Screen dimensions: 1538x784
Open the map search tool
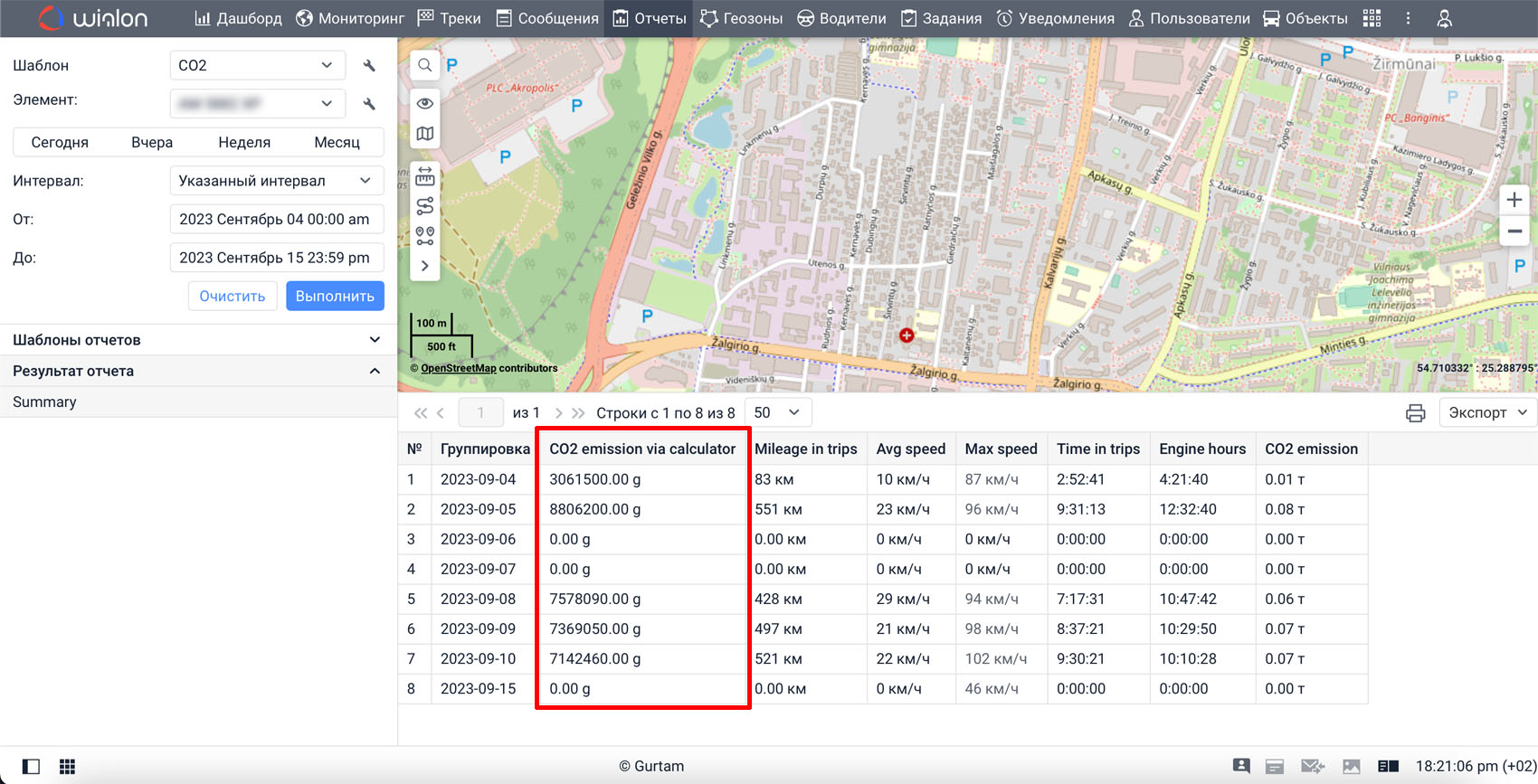click(x=424, y=65)
